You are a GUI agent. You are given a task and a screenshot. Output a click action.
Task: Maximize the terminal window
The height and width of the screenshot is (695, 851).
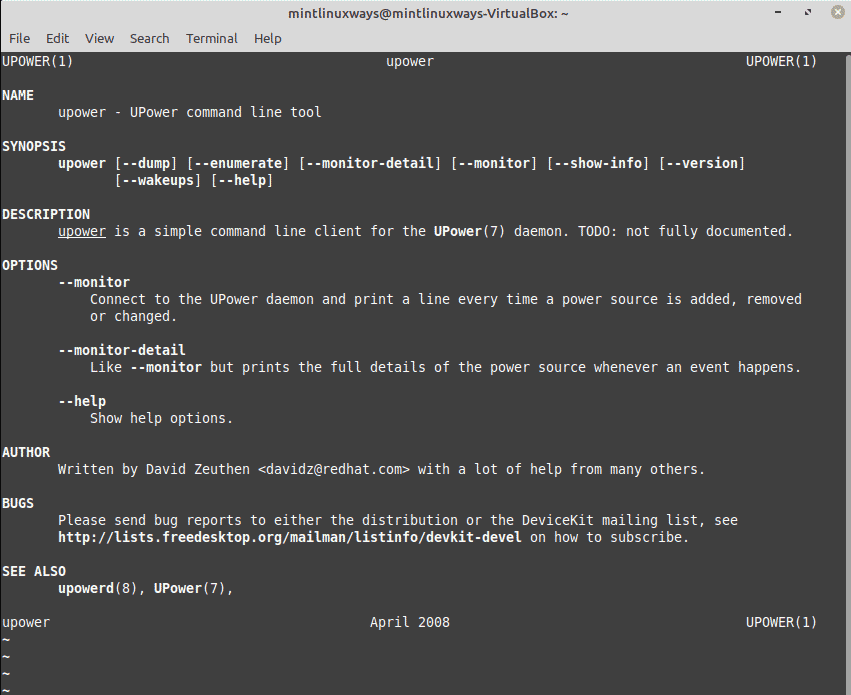(808, 12)
